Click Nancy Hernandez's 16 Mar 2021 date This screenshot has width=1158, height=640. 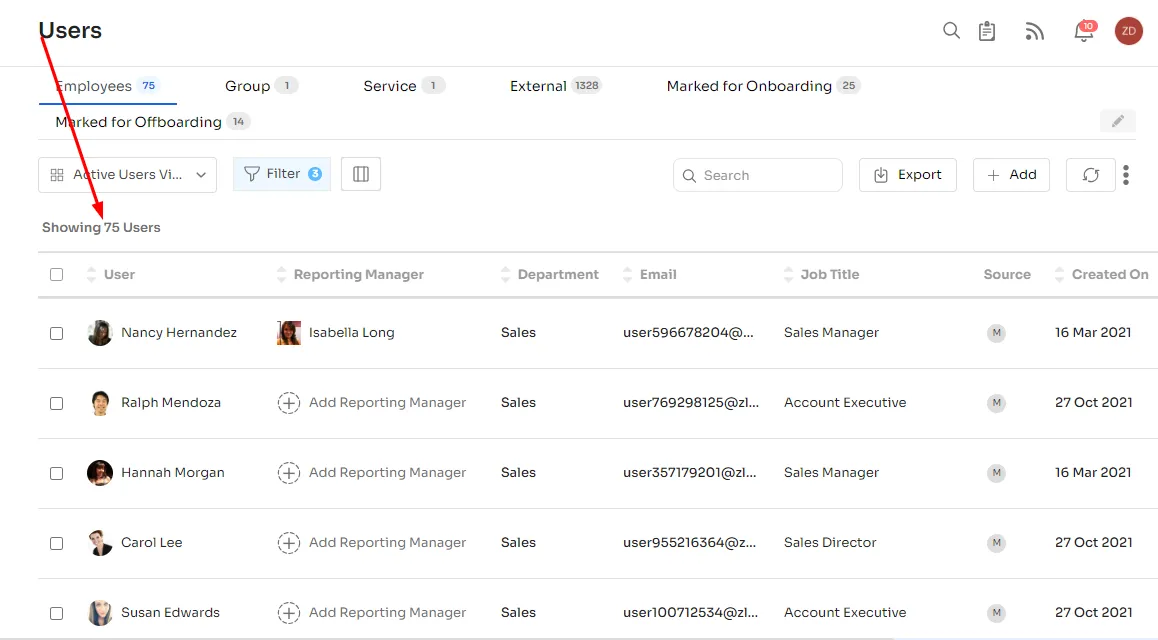click(1093, 333)
